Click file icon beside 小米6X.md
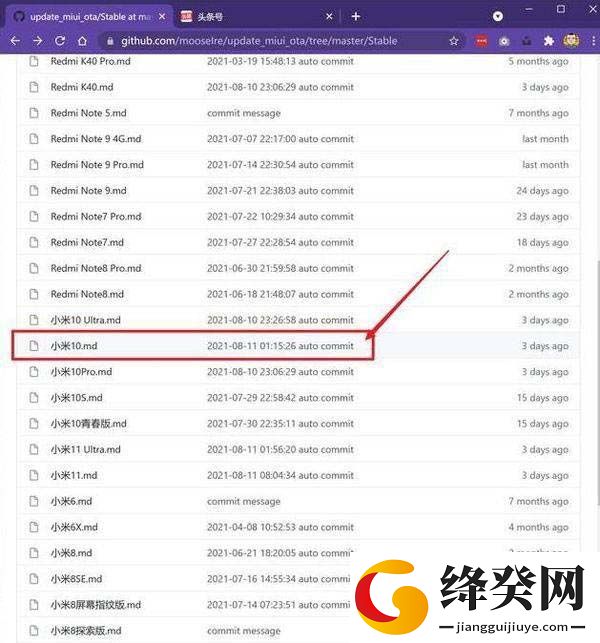 click(x=34, y=527)
